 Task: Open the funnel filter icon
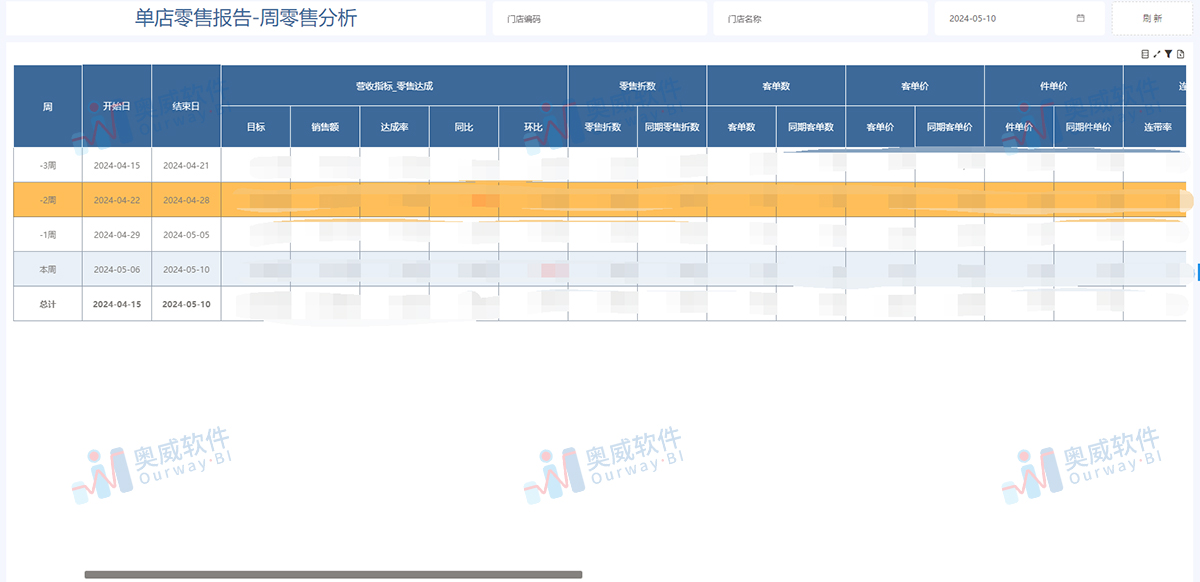click(1168, 54)
